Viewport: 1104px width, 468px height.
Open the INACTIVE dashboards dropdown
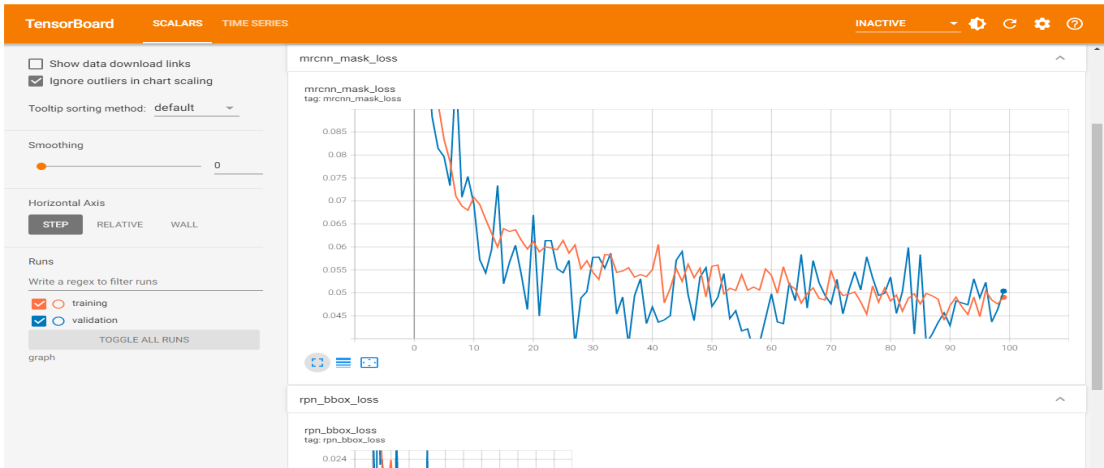[x=906, y=24]
